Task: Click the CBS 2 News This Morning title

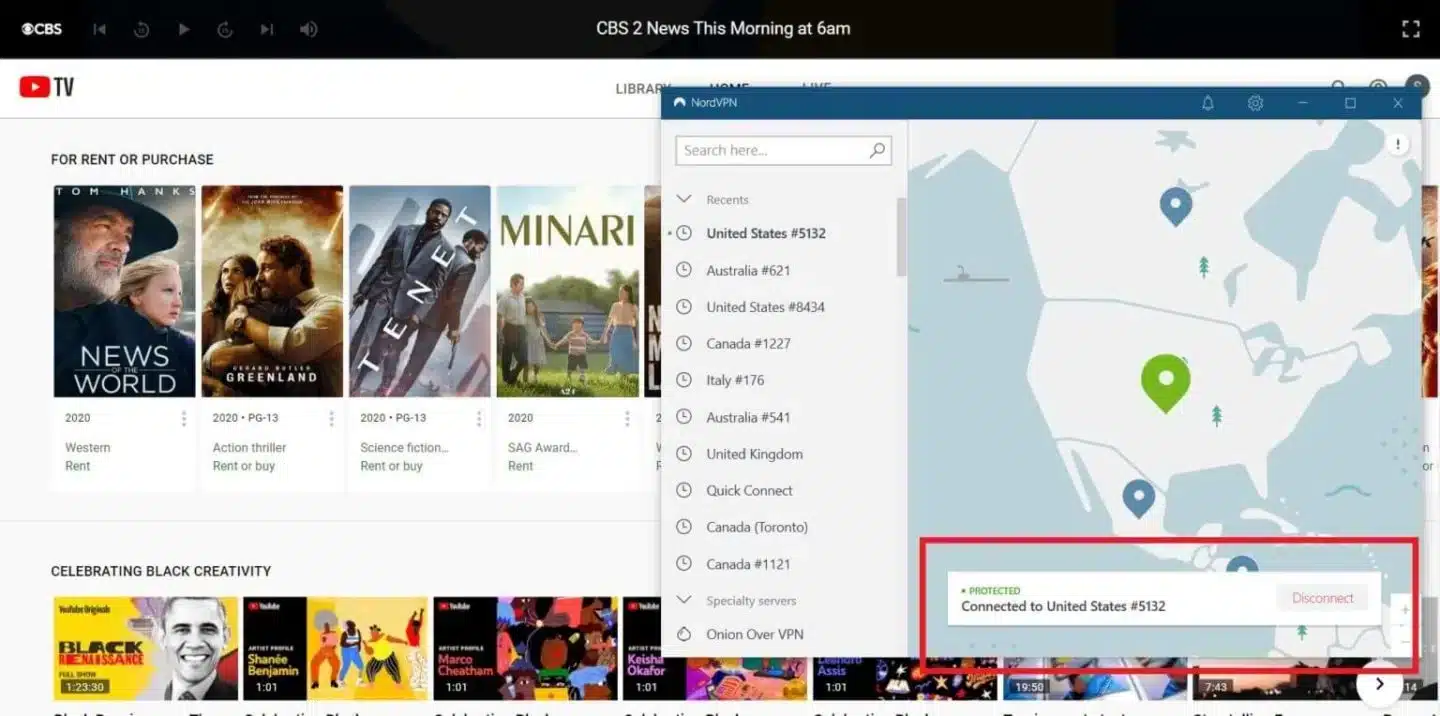Action: (723, 28)
